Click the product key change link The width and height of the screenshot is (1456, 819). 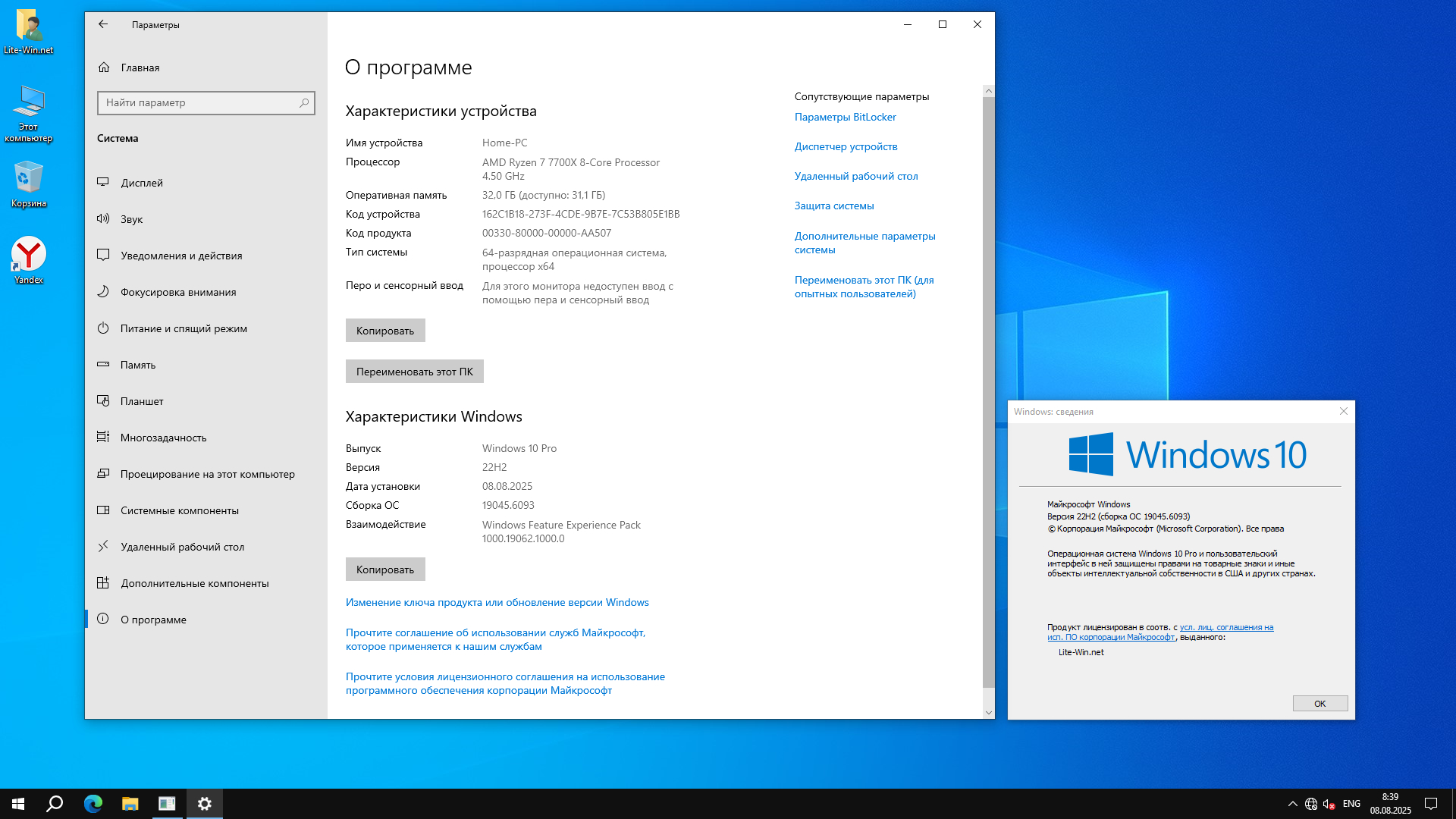(x=497, y=602)
